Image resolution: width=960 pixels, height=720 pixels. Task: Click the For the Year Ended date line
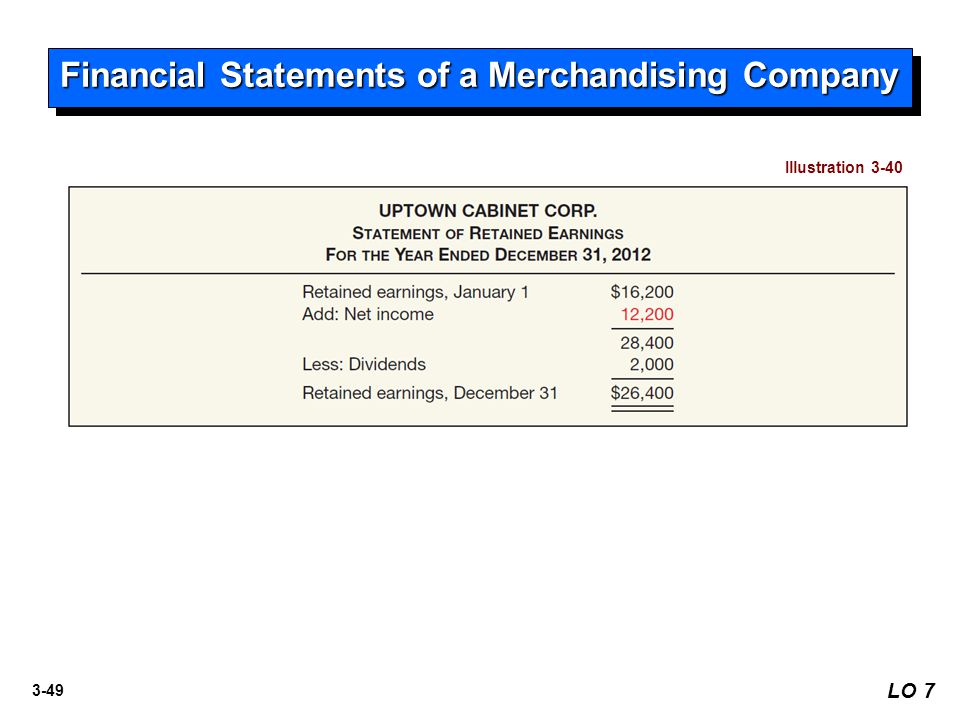click(x=488, y=255)
